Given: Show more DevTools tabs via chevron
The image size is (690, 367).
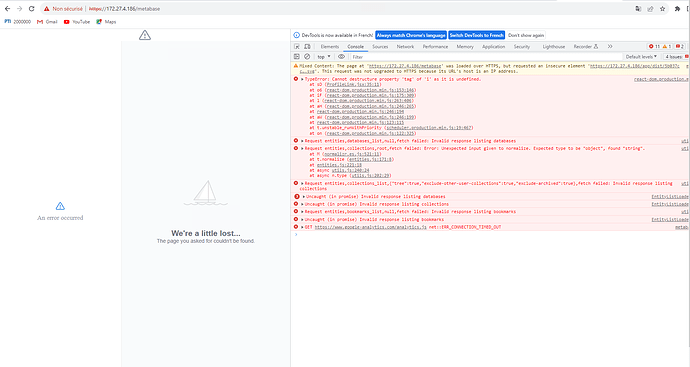Looking at the screenshot, I should pyautogui.click(x=610, y=47).
